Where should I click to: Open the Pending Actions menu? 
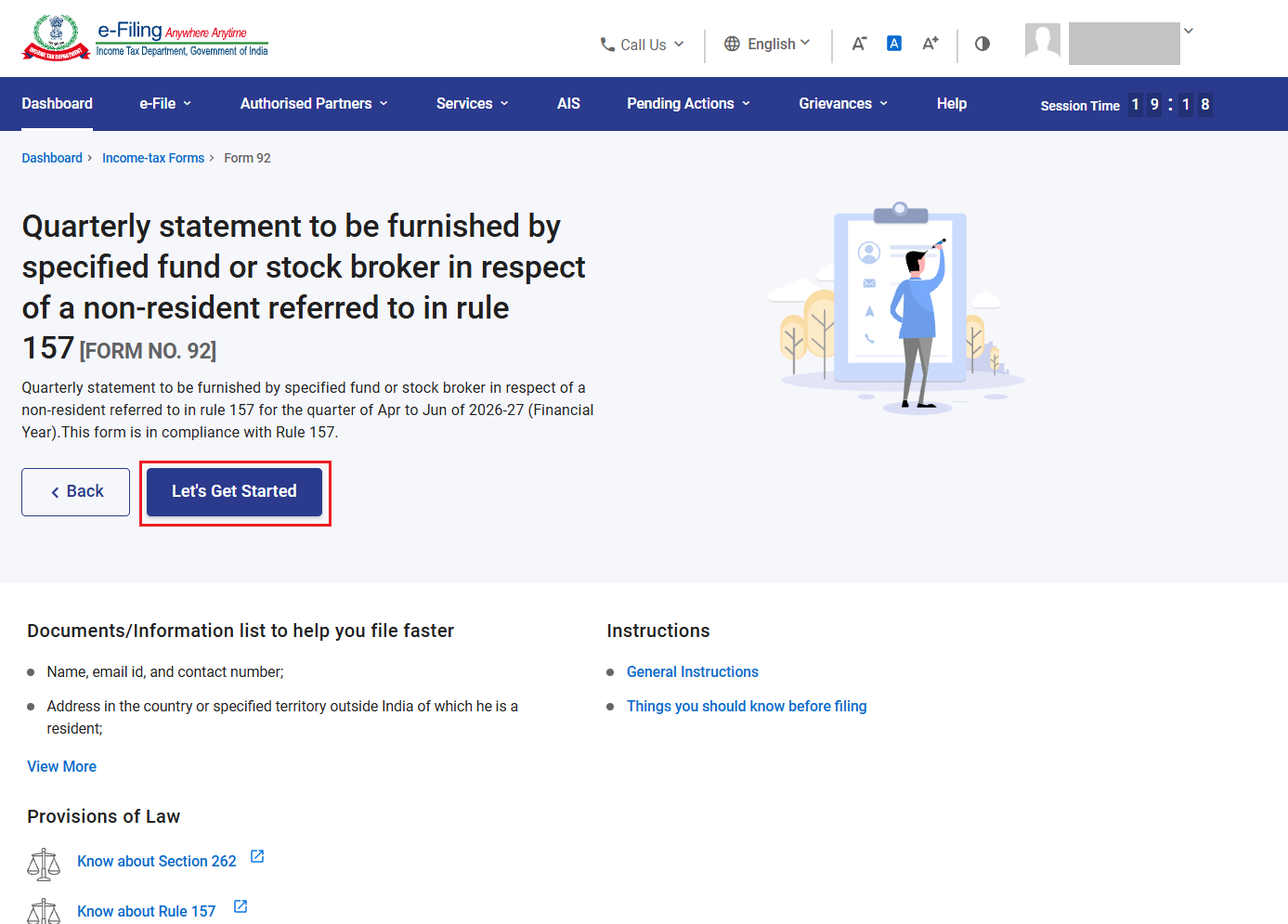tap(688, 104)
